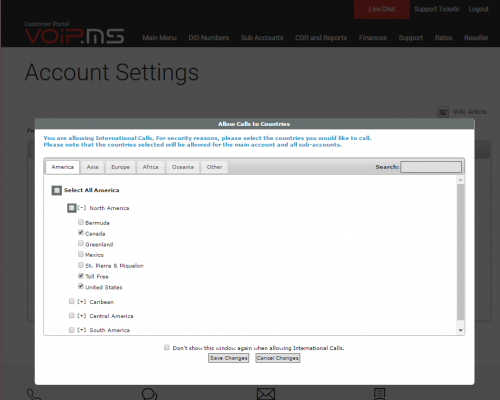This screenshot has width=500, height=400.
Task: Expand the Caribean region list
Action: (x=82, y=302)
